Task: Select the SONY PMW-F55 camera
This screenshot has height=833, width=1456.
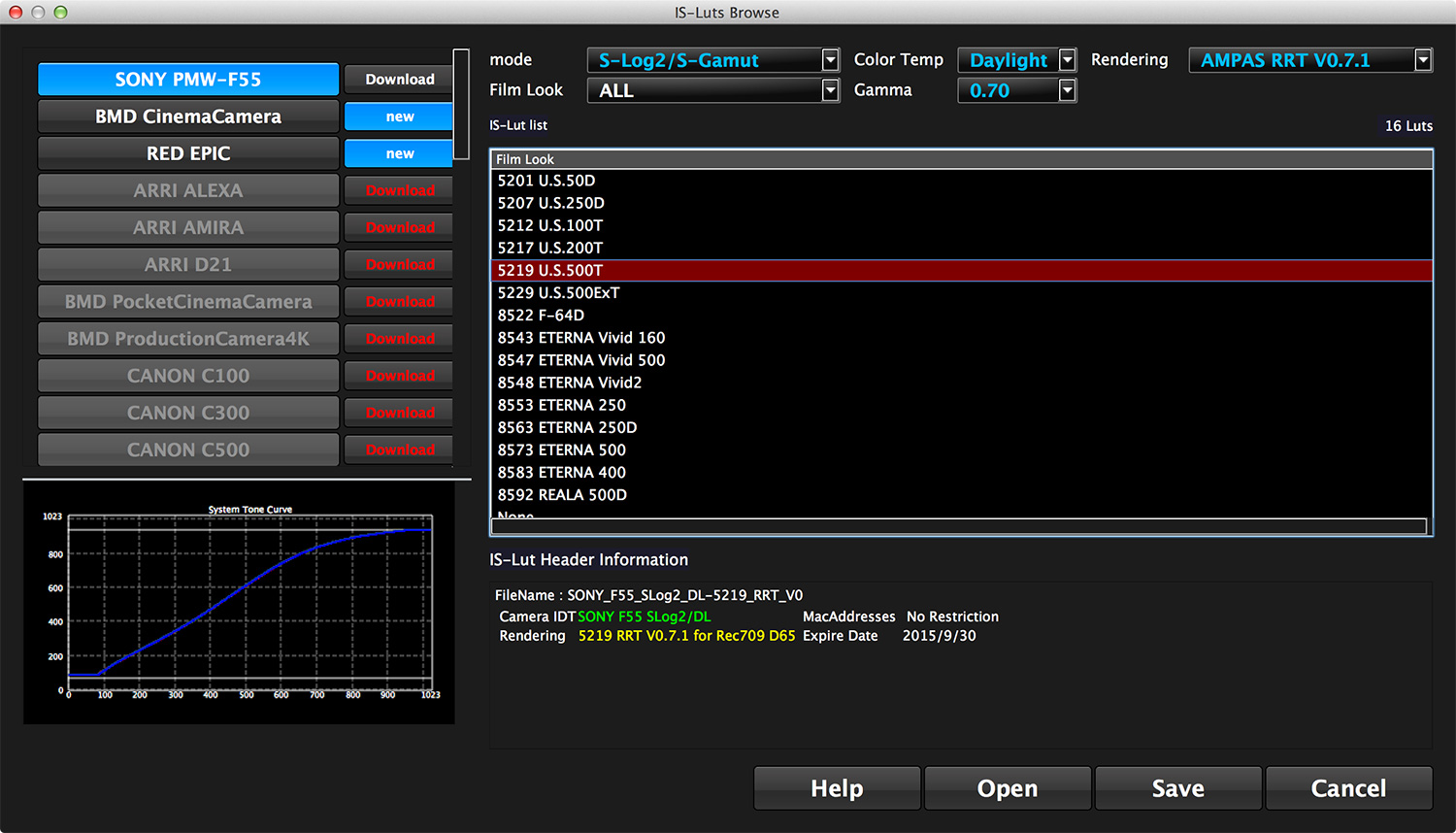Action: (188, 80)
